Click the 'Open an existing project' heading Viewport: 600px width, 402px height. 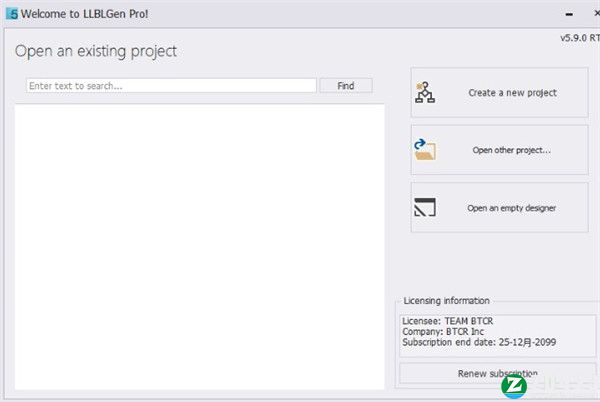96,51
